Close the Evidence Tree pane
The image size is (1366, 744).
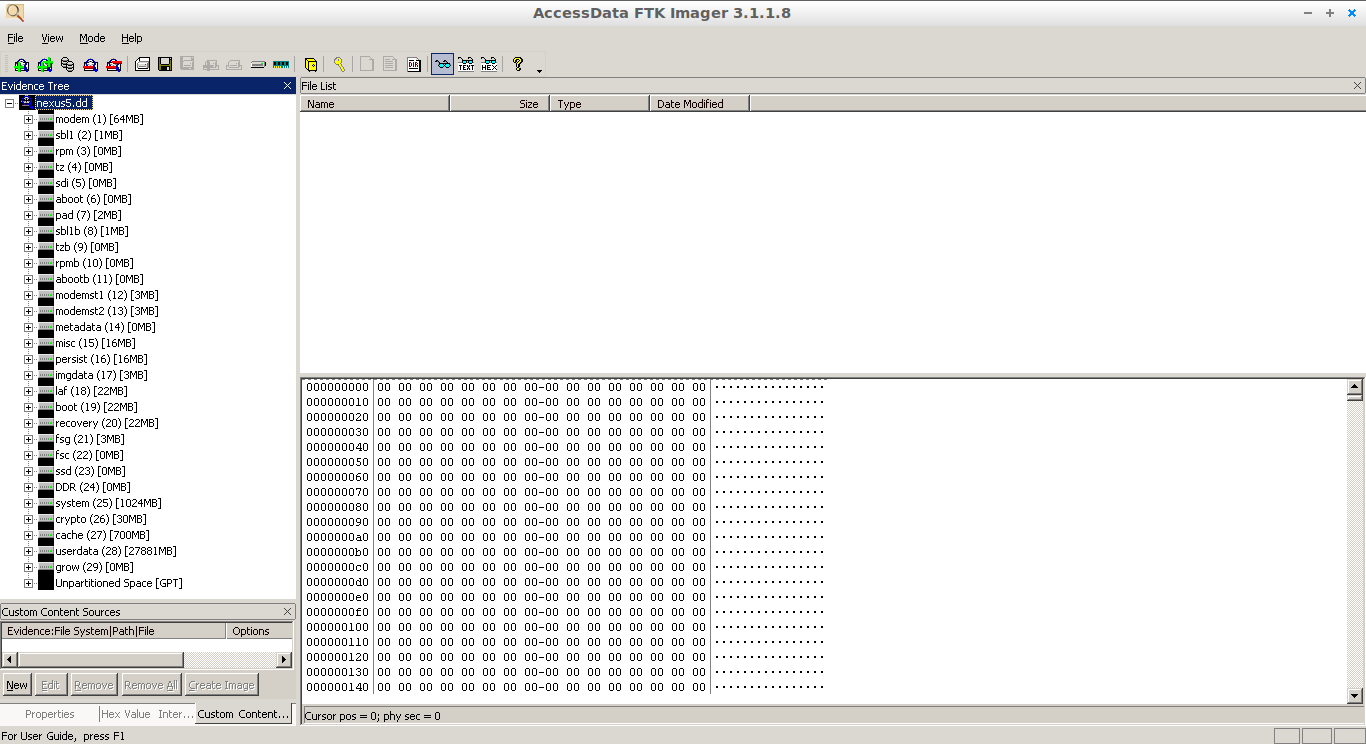pos(287,86)
